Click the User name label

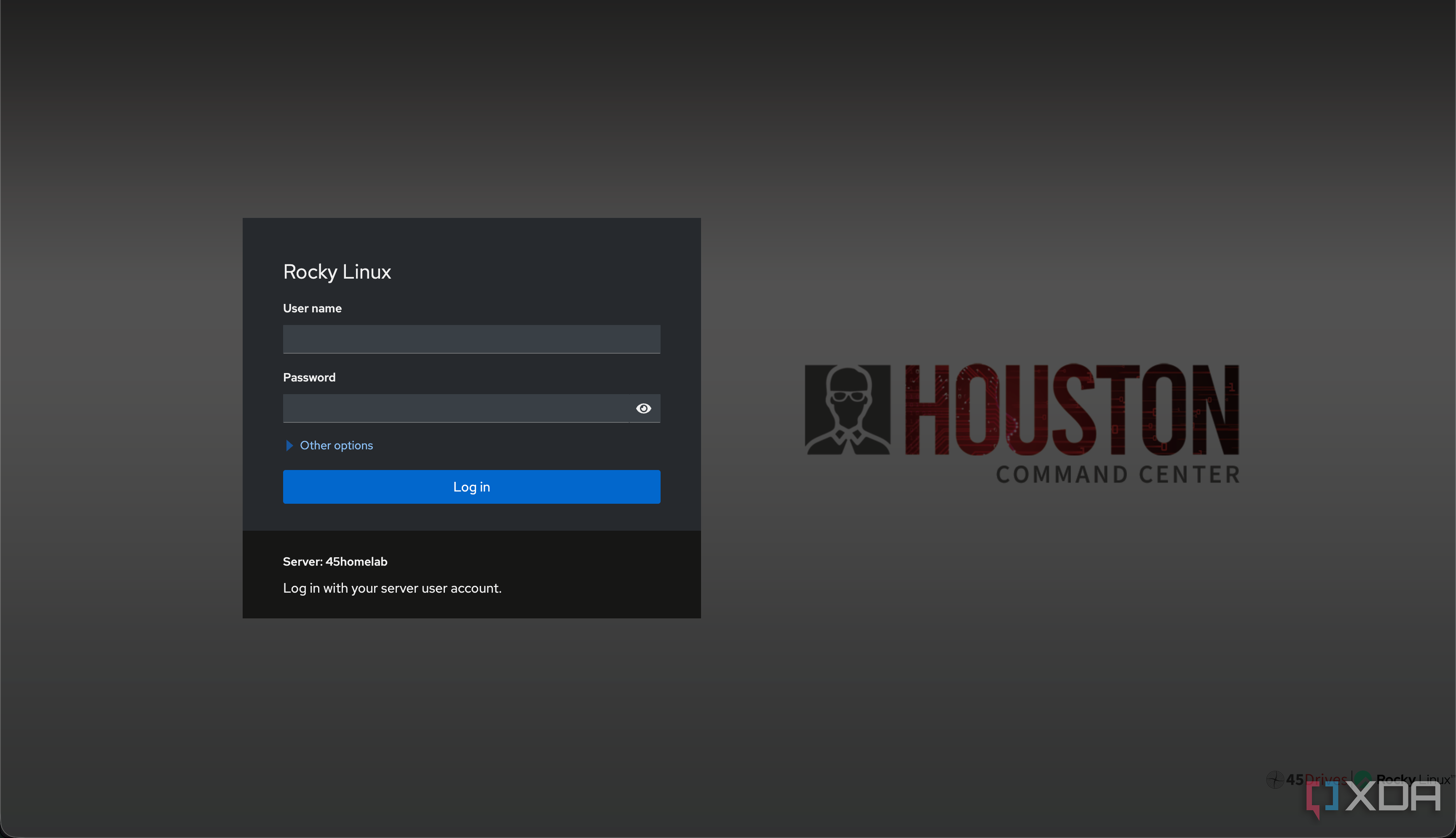pyautogui.click(x=312, y=309)
